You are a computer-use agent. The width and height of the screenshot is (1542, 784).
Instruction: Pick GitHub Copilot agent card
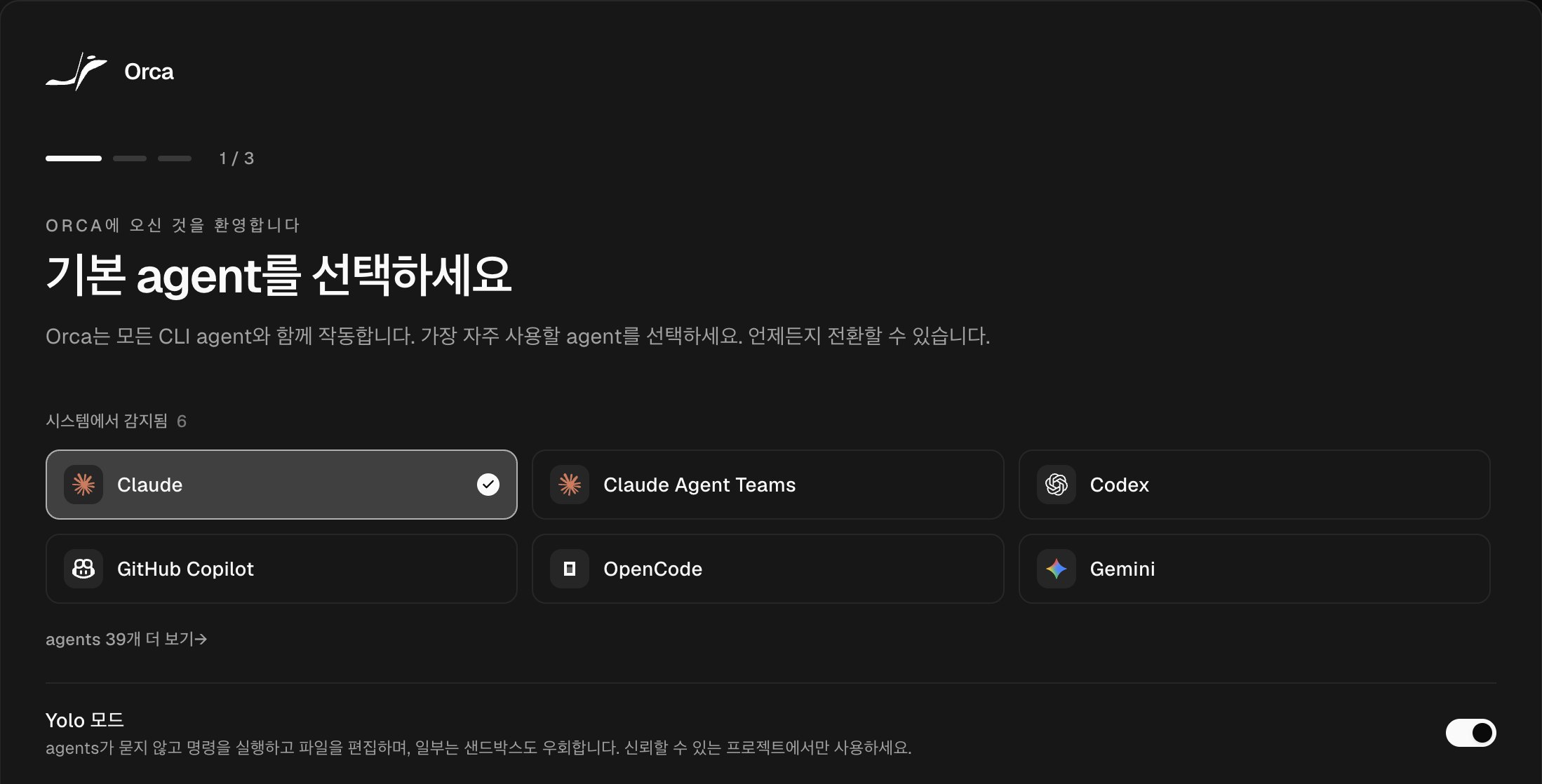(x=281, y=569)
